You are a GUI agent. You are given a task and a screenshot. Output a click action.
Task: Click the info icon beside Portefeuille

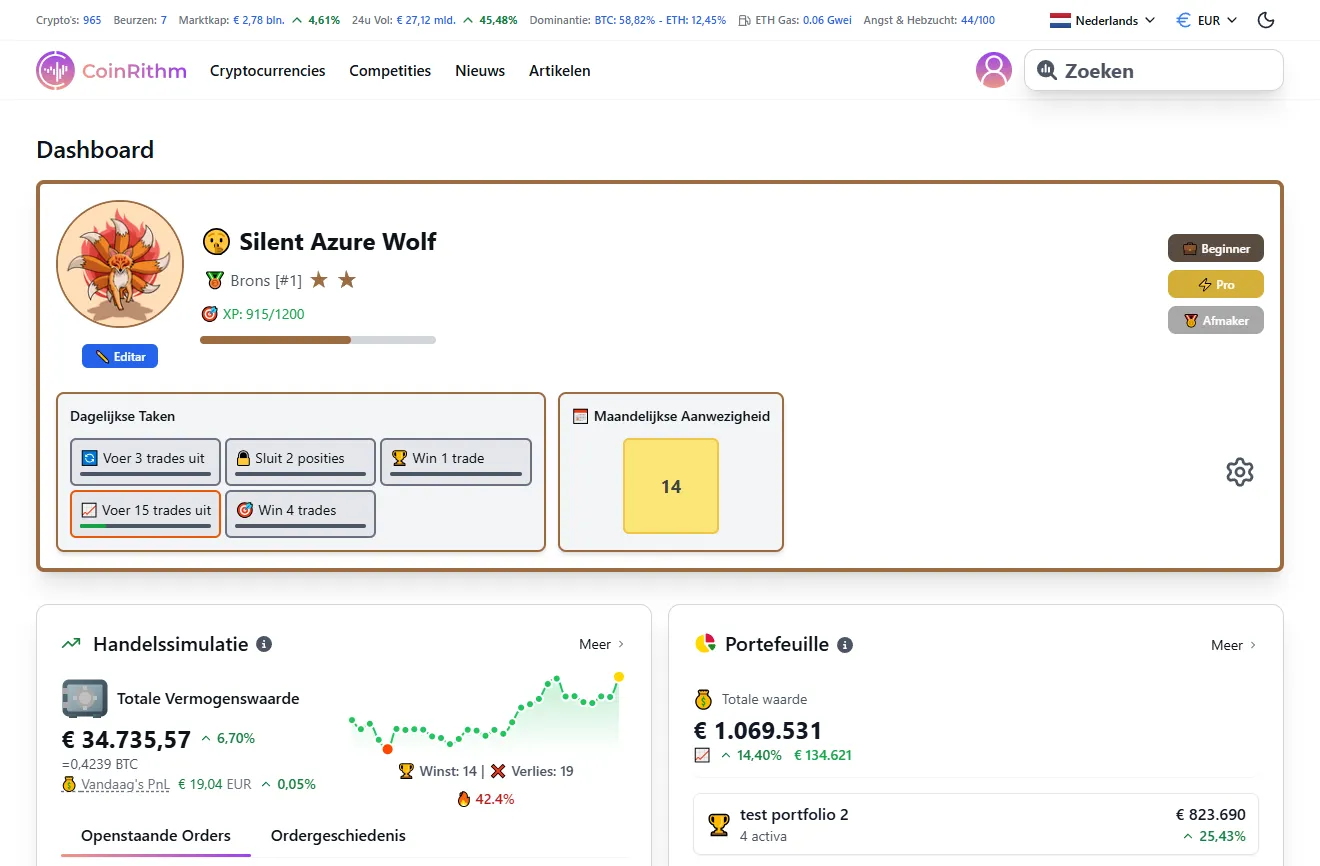[x=845, y=644]
